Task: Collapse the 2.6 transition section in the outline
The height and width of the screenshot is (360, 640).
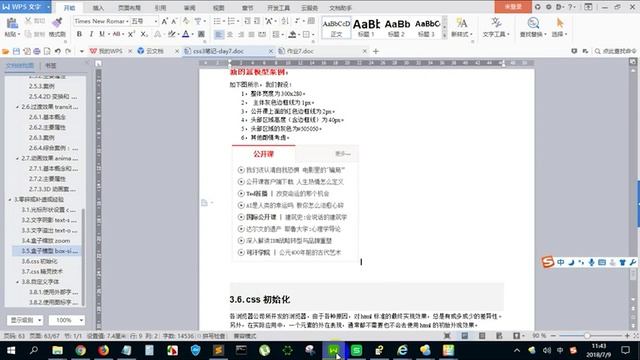Action: (x=18, y=107)
